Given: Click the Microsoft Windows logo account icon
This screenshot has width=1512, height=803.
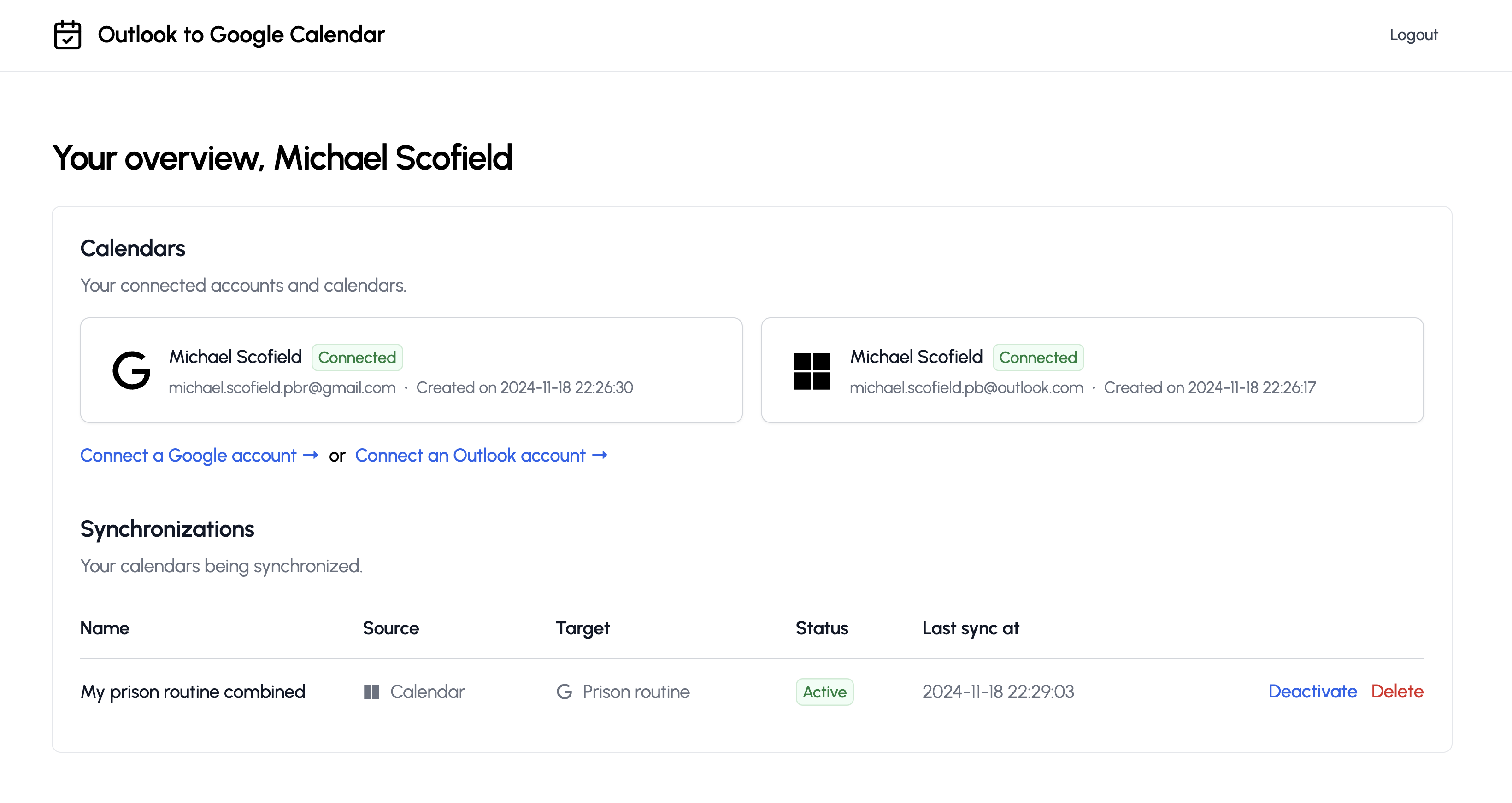Looking at the screenshot, I should point(812,371).
